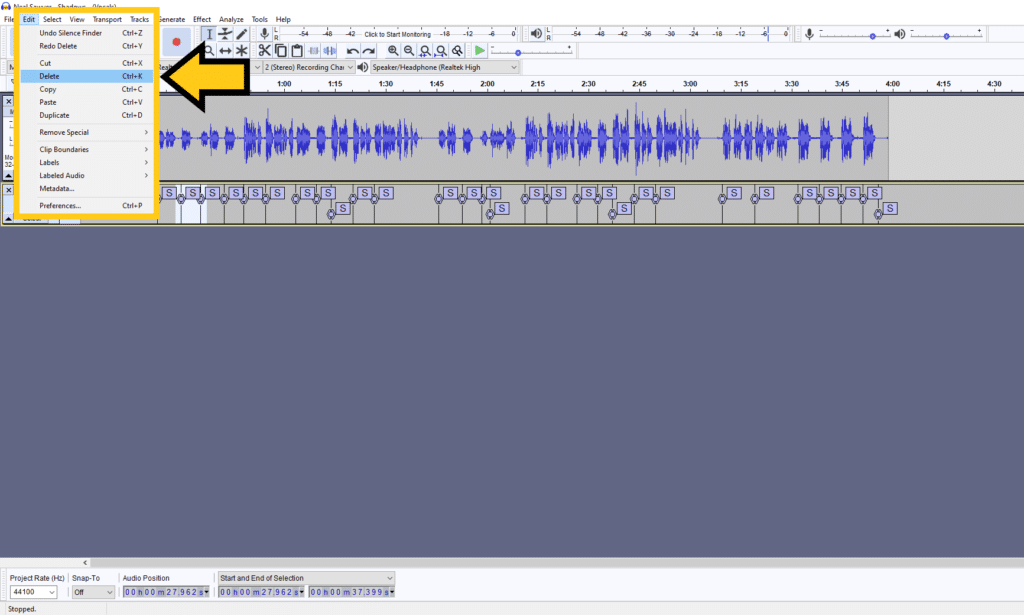The image size is (1024, 615).
Task: Open the Transport menu
Action: 107,18
